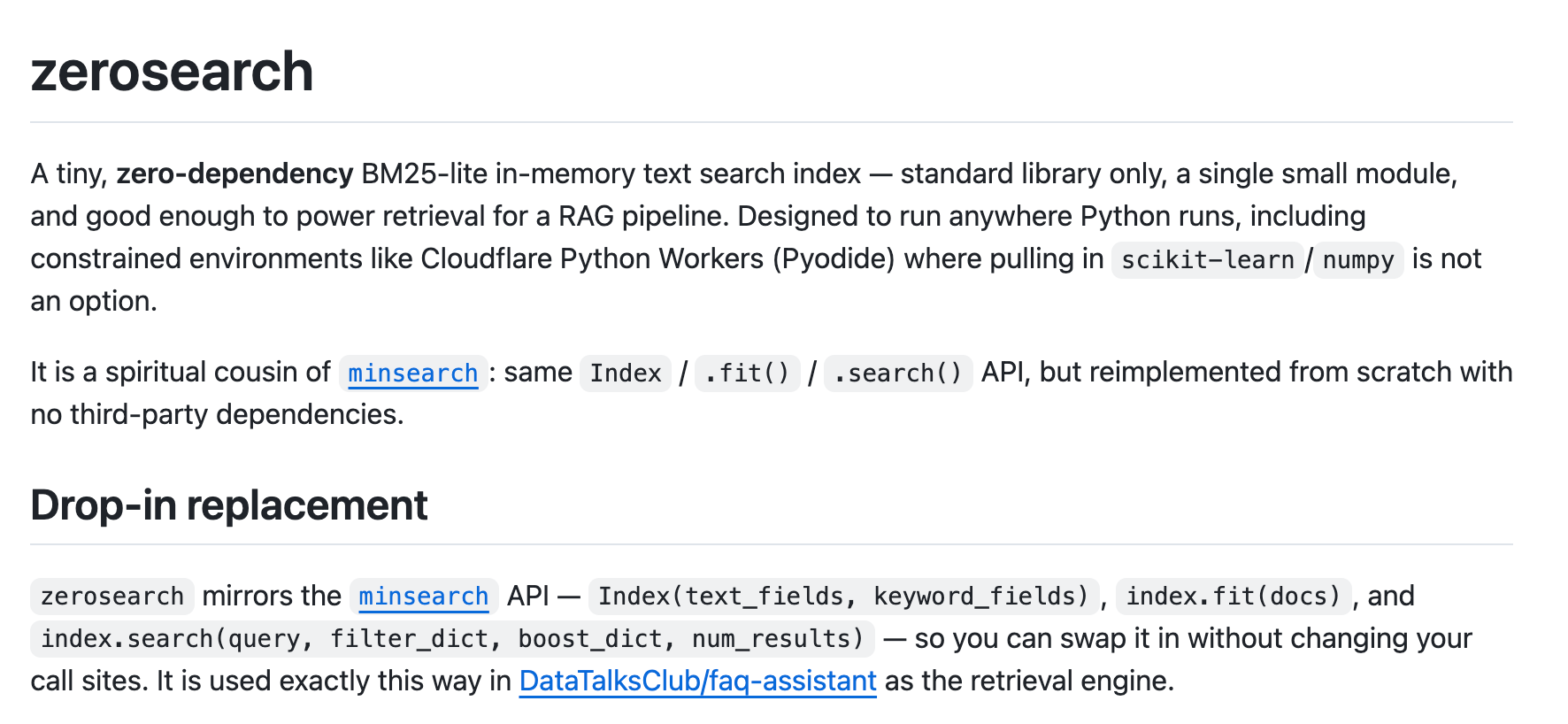Open the minsearch link after "spiritual cousin of"
This screenshot has width=1568, height=724.
tap(412, 373)
